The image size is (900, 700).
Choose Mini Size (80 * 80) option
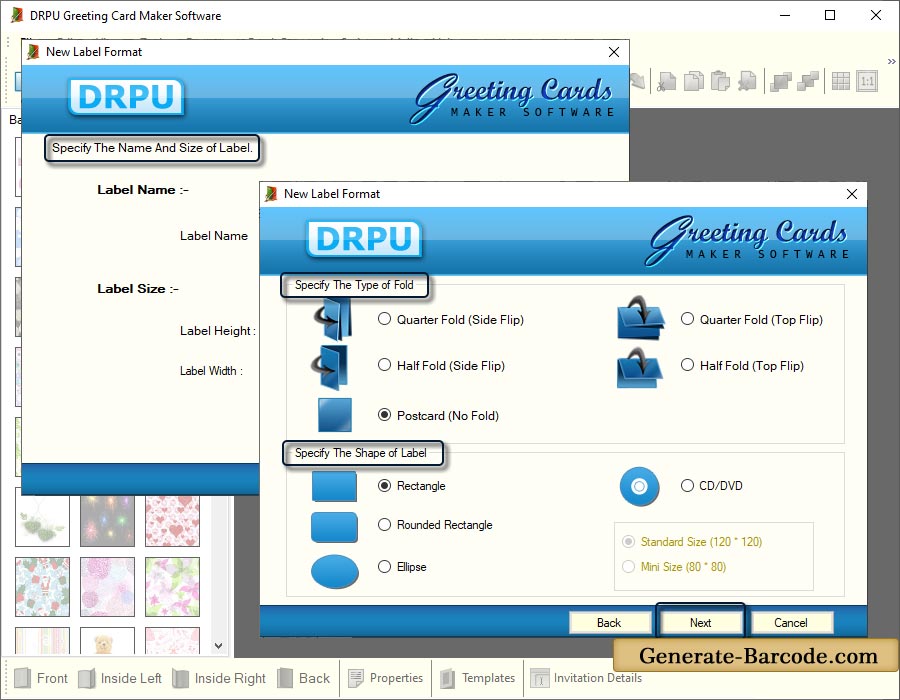pos(629,567)
